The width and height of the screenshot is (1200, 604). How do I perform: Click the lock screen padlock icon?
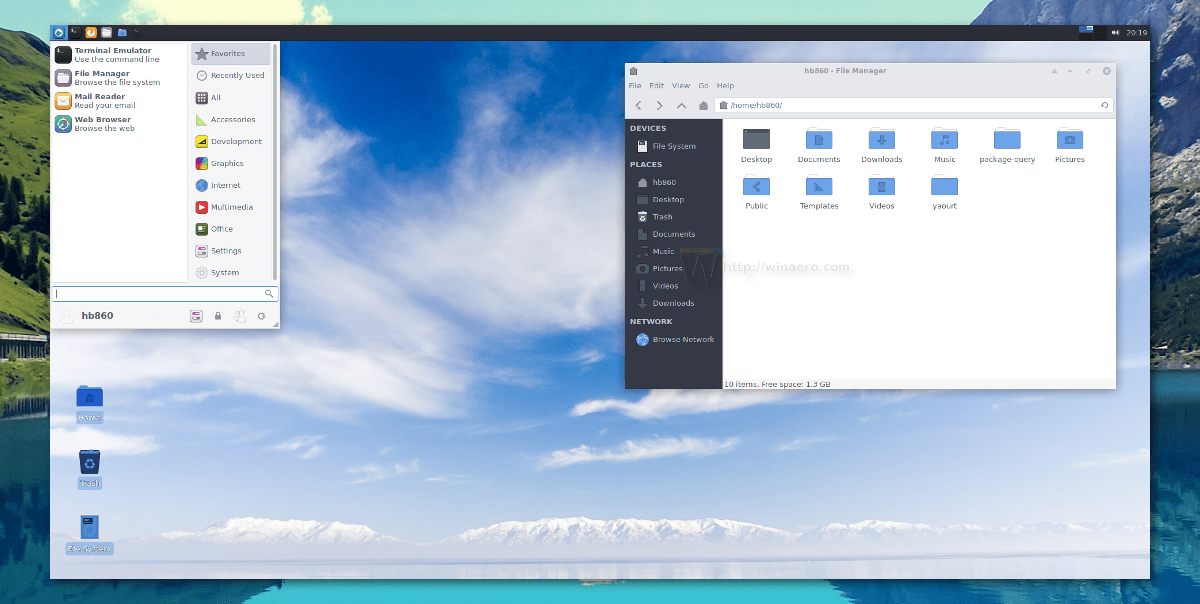[218, 315]
